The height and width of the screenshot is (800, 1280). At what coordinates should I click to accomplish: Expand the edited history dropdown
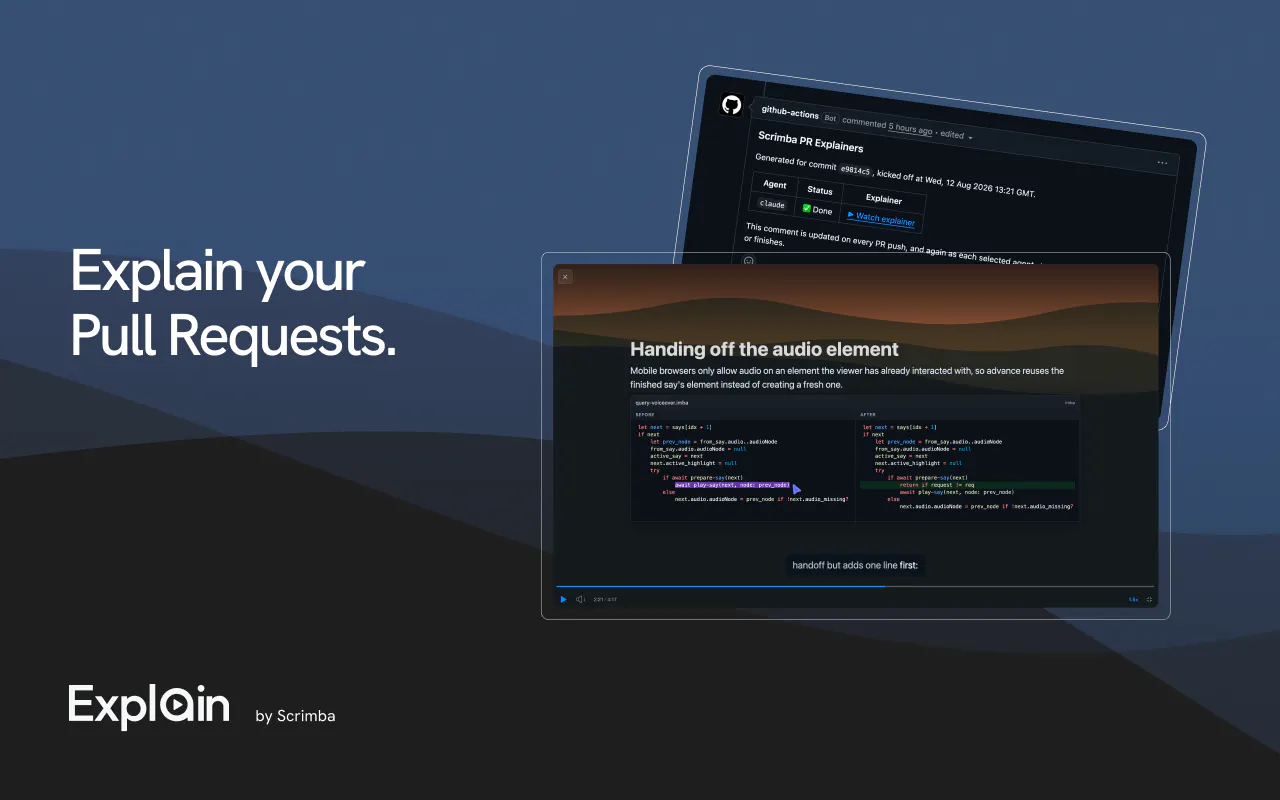pos(957,135)
